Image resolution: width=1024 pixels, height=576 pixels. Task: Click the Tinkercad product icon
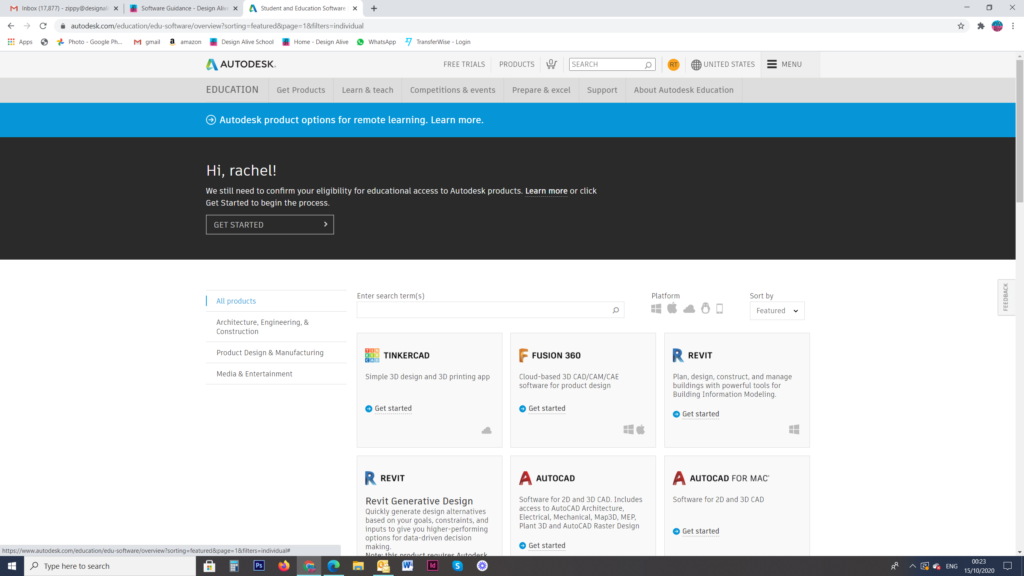coord(372,355)
